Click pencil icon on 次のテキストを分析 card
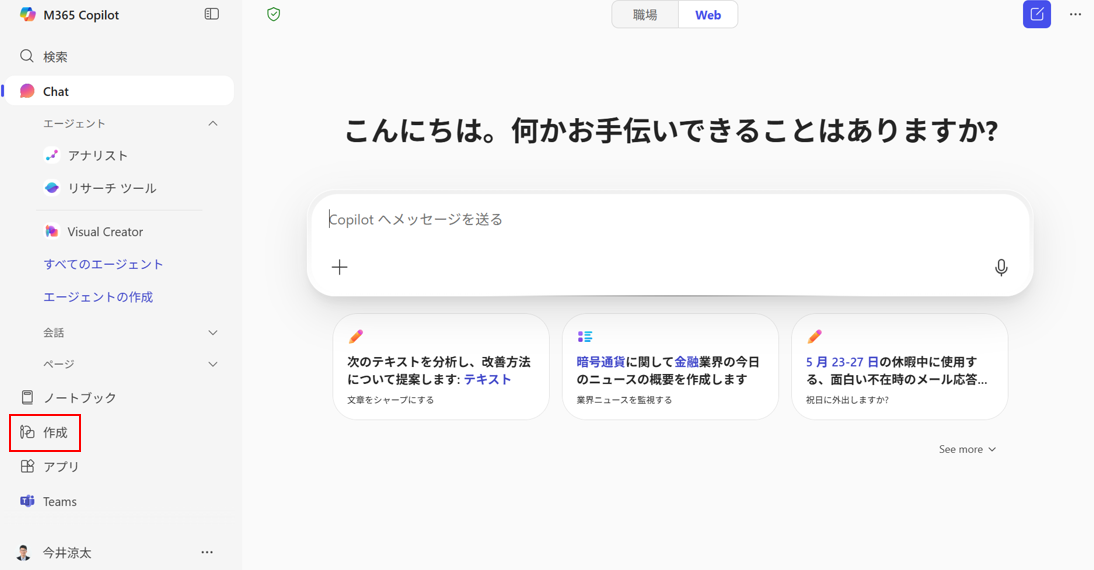The height and width of the screenshot is (570, 1094). (x=356, y=336)
